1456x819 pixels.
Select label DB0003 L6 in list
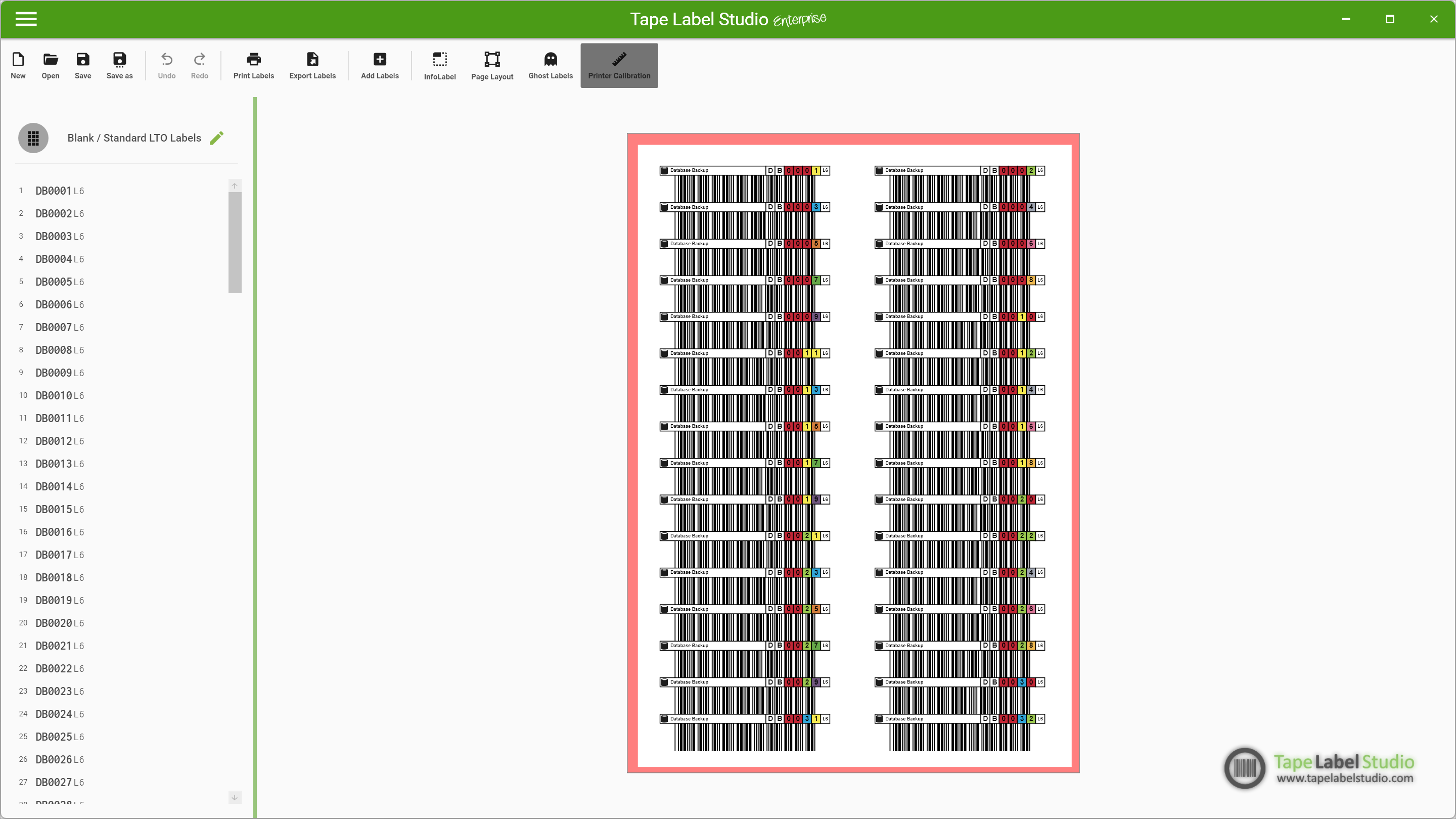coord(59,236)
